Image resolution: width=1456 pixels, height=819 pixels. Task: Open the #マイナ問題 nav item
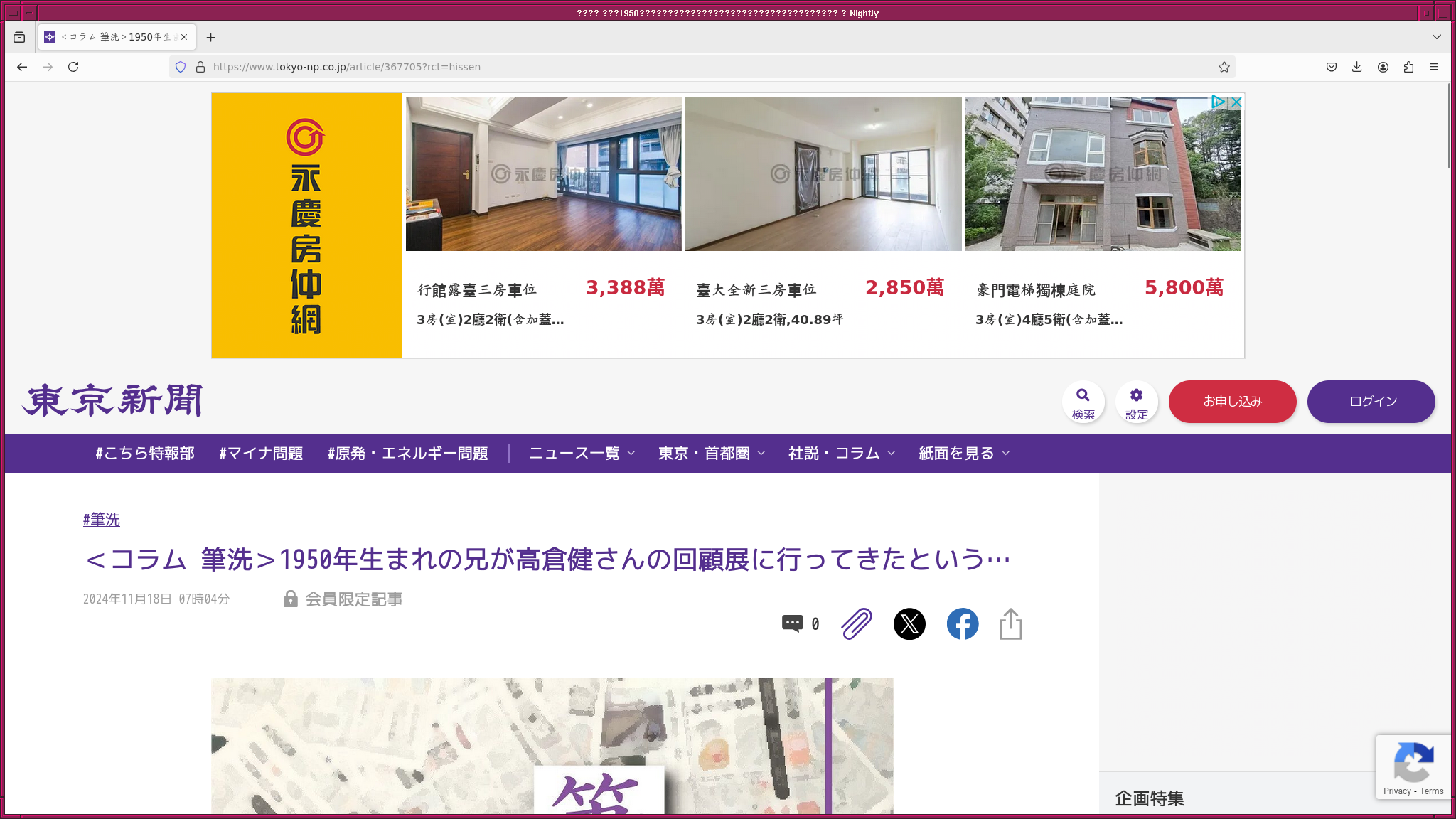coord(261,454)
